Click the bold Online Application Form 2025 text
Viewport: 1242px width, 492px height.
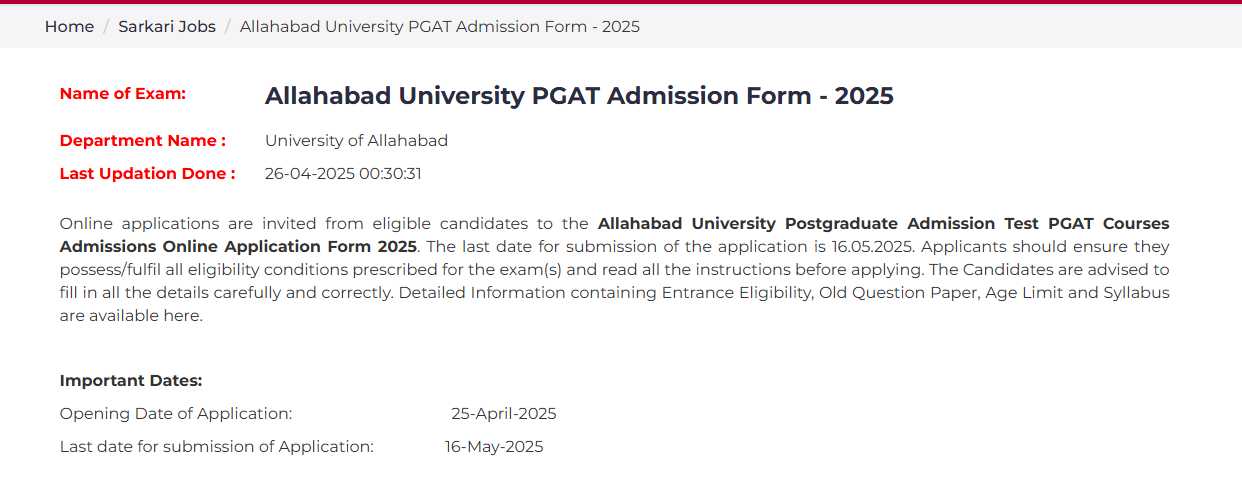289,246
